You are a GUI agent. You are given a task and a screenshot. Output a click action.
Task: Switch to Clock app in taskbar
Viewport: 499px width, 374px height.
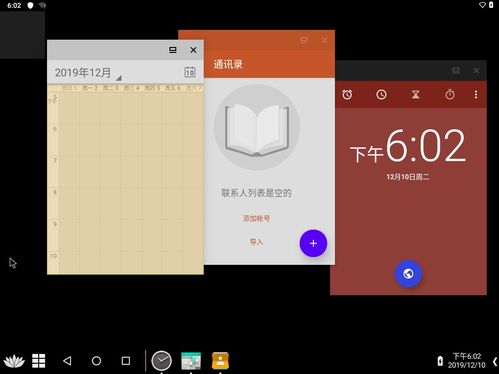162,361
